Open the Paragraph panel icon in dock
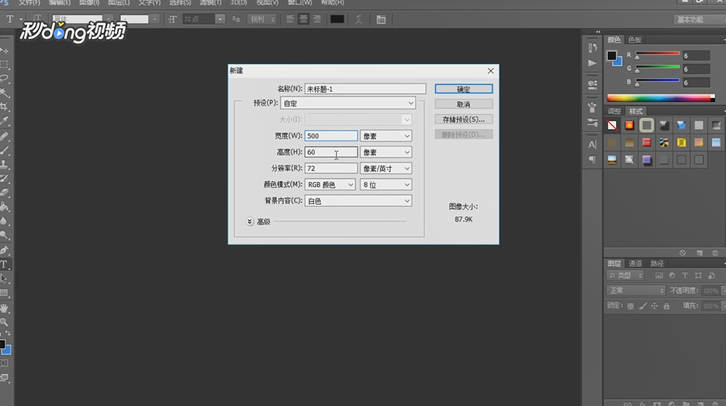Image resolution: width=726 pixels, height=406 pixels. tap(592, 160)
